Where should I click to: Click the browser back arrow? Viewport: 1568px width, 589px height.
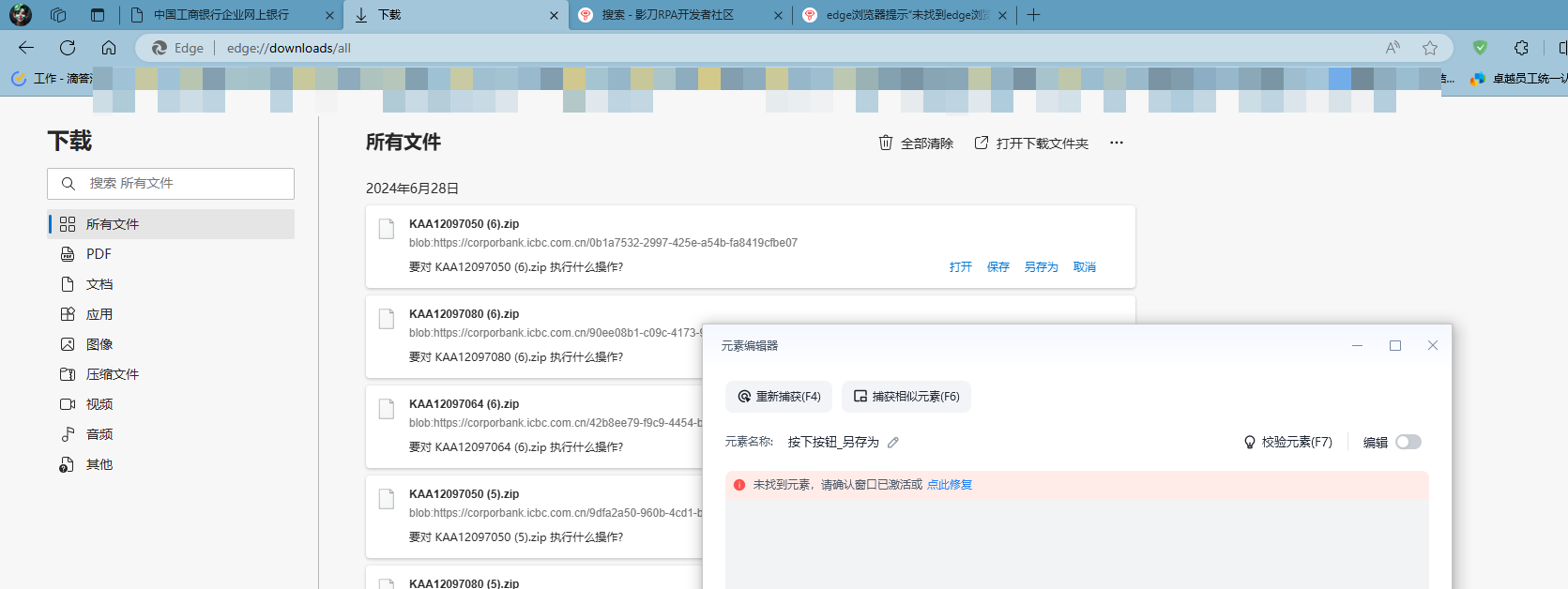pos(26,48)
